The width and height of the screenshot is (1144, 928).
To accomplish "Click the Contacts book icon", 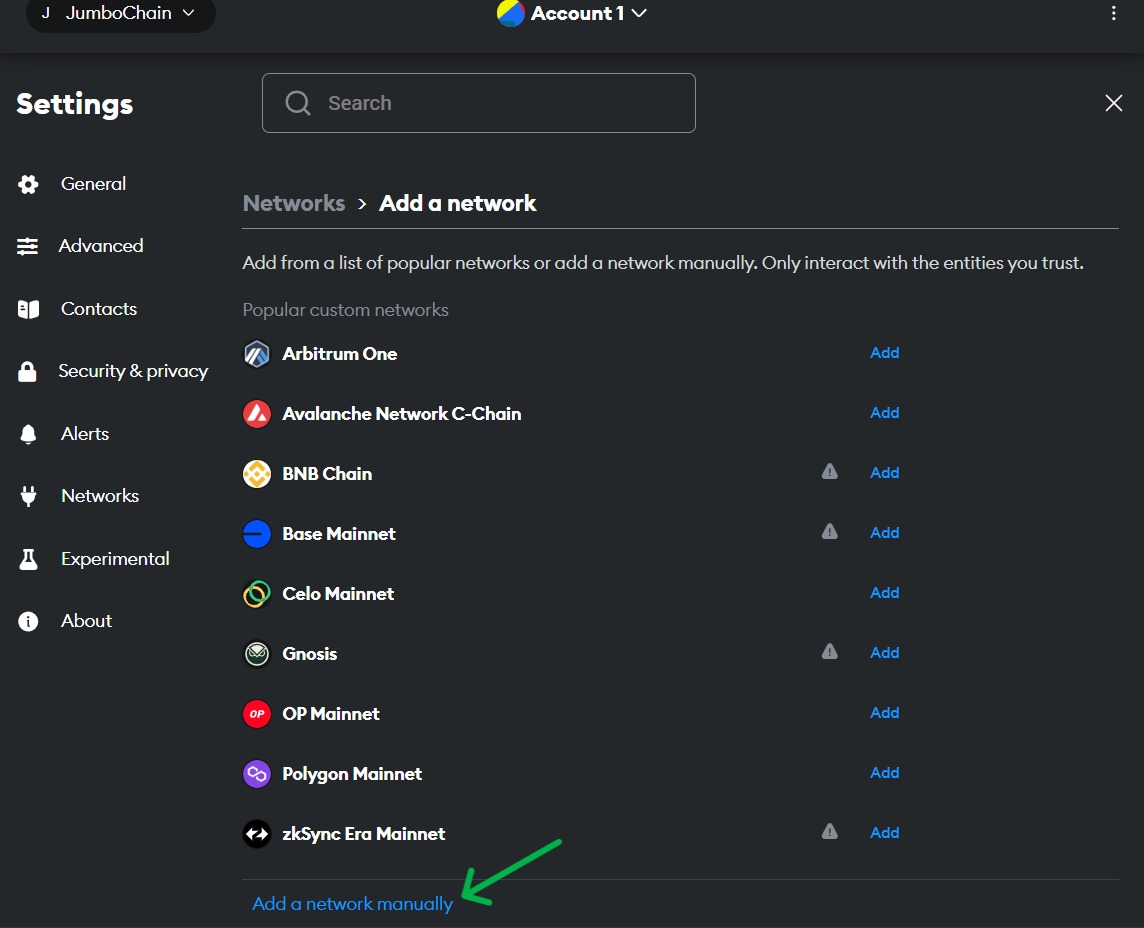I will (x=28, y=309).
